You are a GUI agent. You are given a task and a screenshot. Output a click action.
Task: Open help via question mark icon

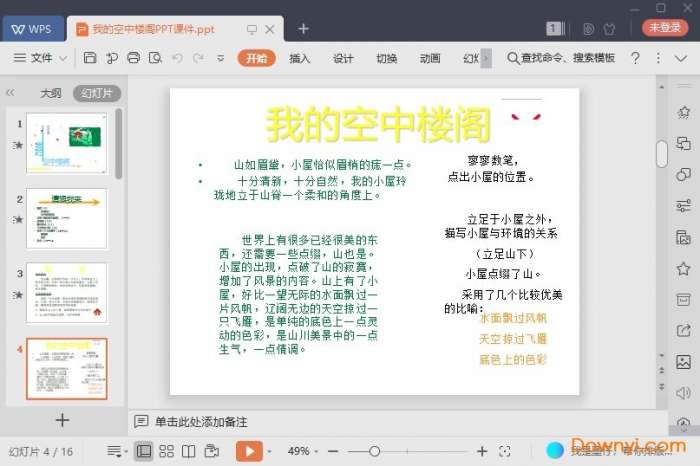coord(635,58)
